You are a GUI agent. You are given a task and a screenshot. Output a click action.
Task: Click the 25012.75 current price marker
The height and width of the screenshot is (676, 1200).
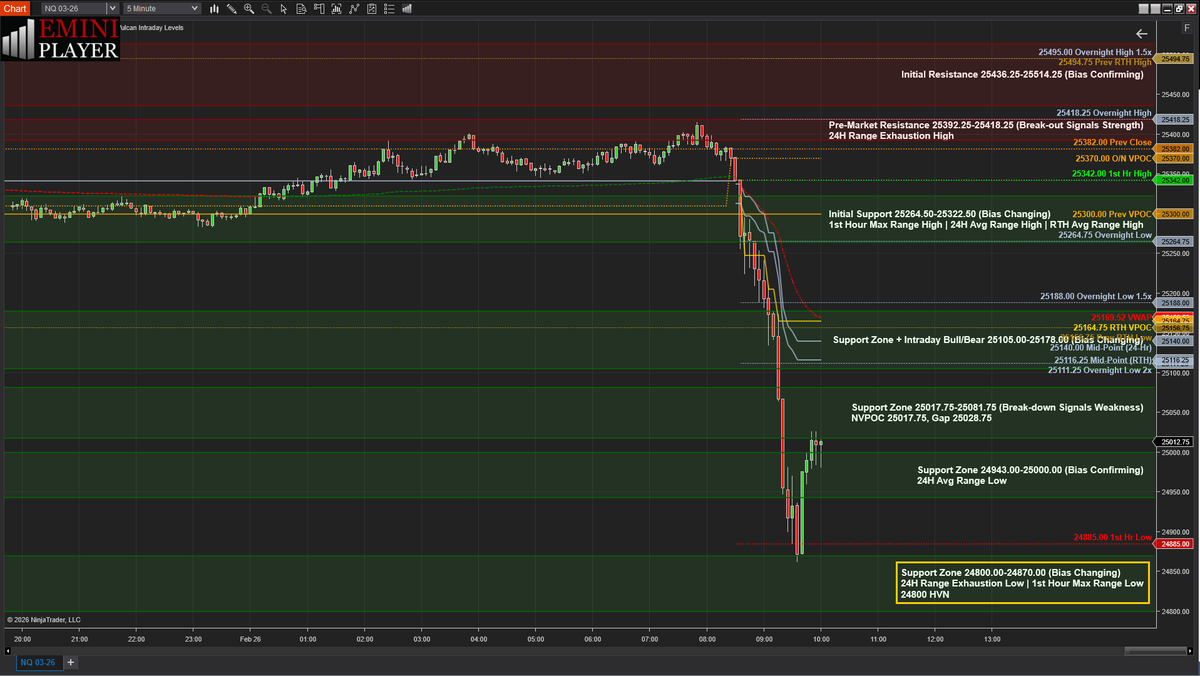pyautogui.click(x=1176, y=441)
